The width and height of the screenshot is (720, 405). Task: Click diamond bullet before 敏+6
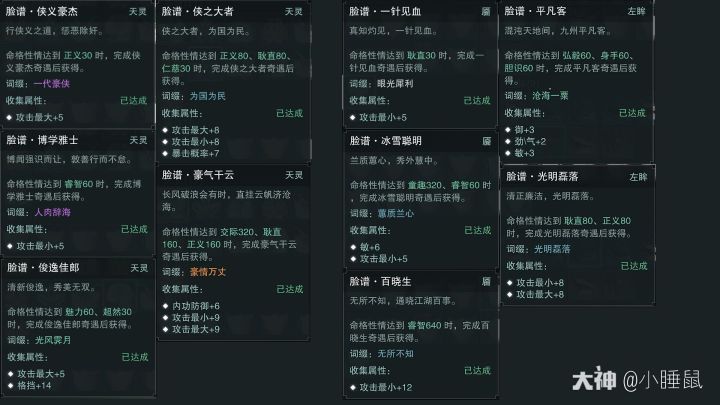353,246
